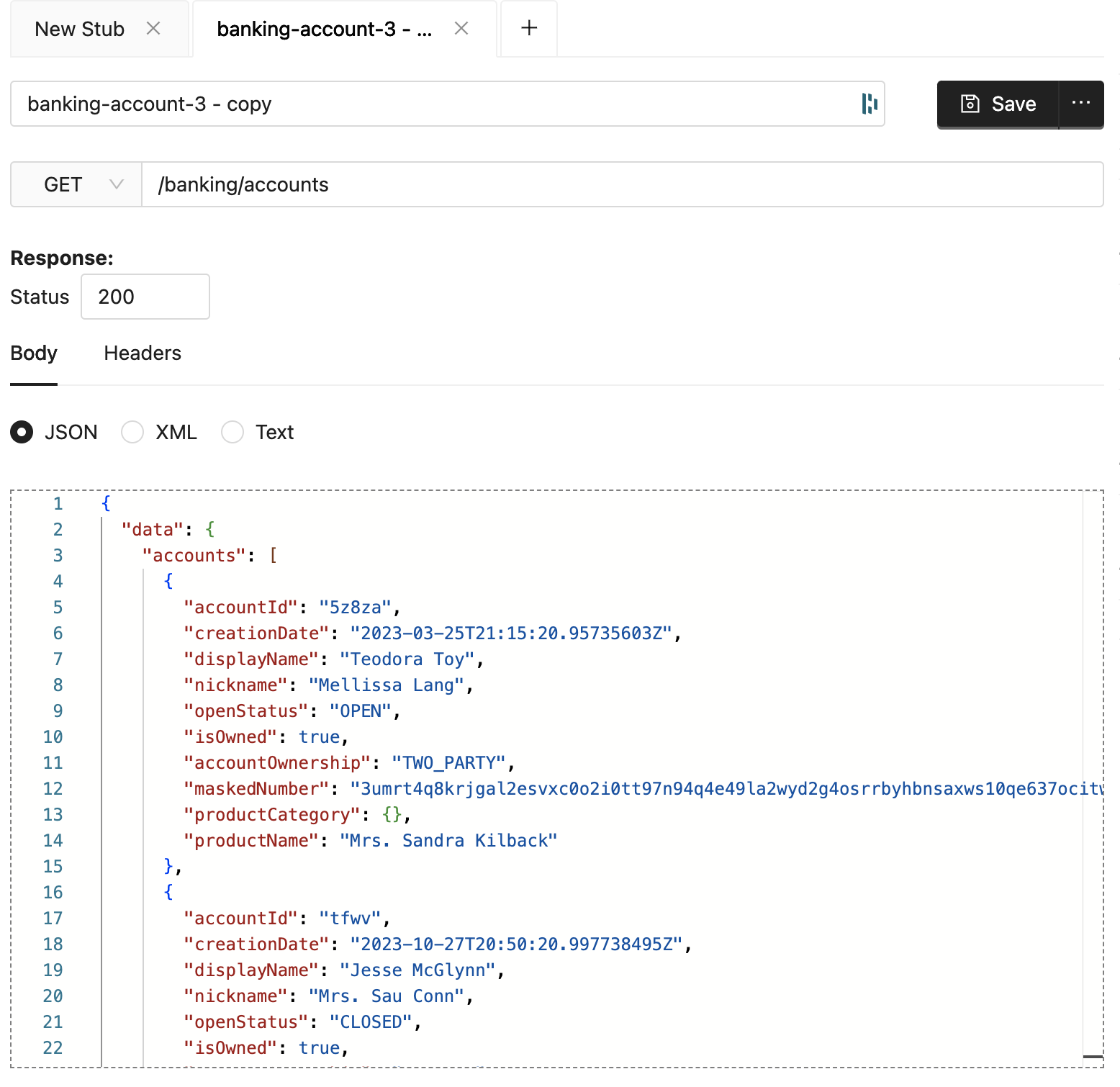Click the creationDate value 2023-10-27 on line 18
This screenshot has height=1087, width=1120.
516,944
